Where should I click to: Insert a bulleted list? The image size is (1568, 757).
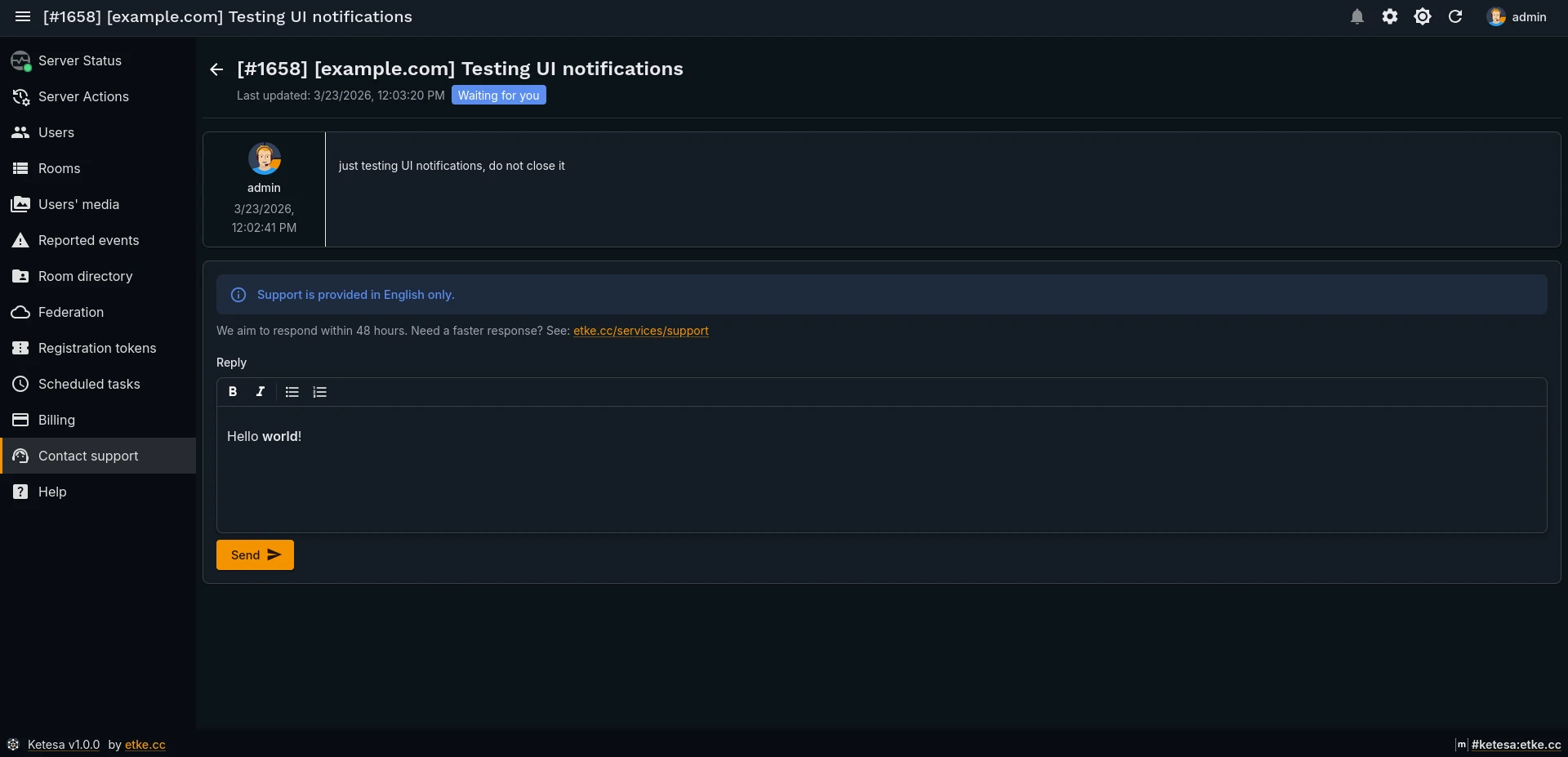tap(292, 392)
